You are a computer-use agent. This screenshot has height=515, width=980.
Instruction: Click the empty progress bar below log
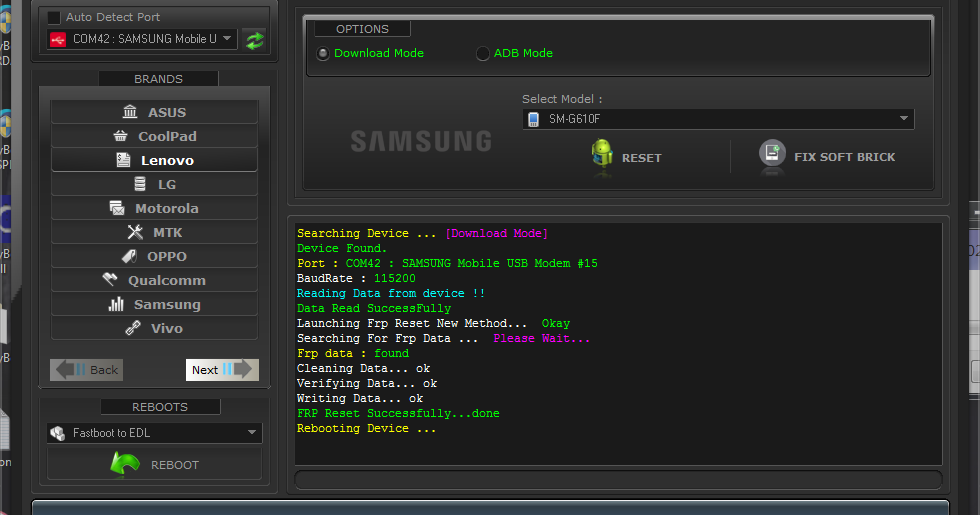tap(618, 480)
